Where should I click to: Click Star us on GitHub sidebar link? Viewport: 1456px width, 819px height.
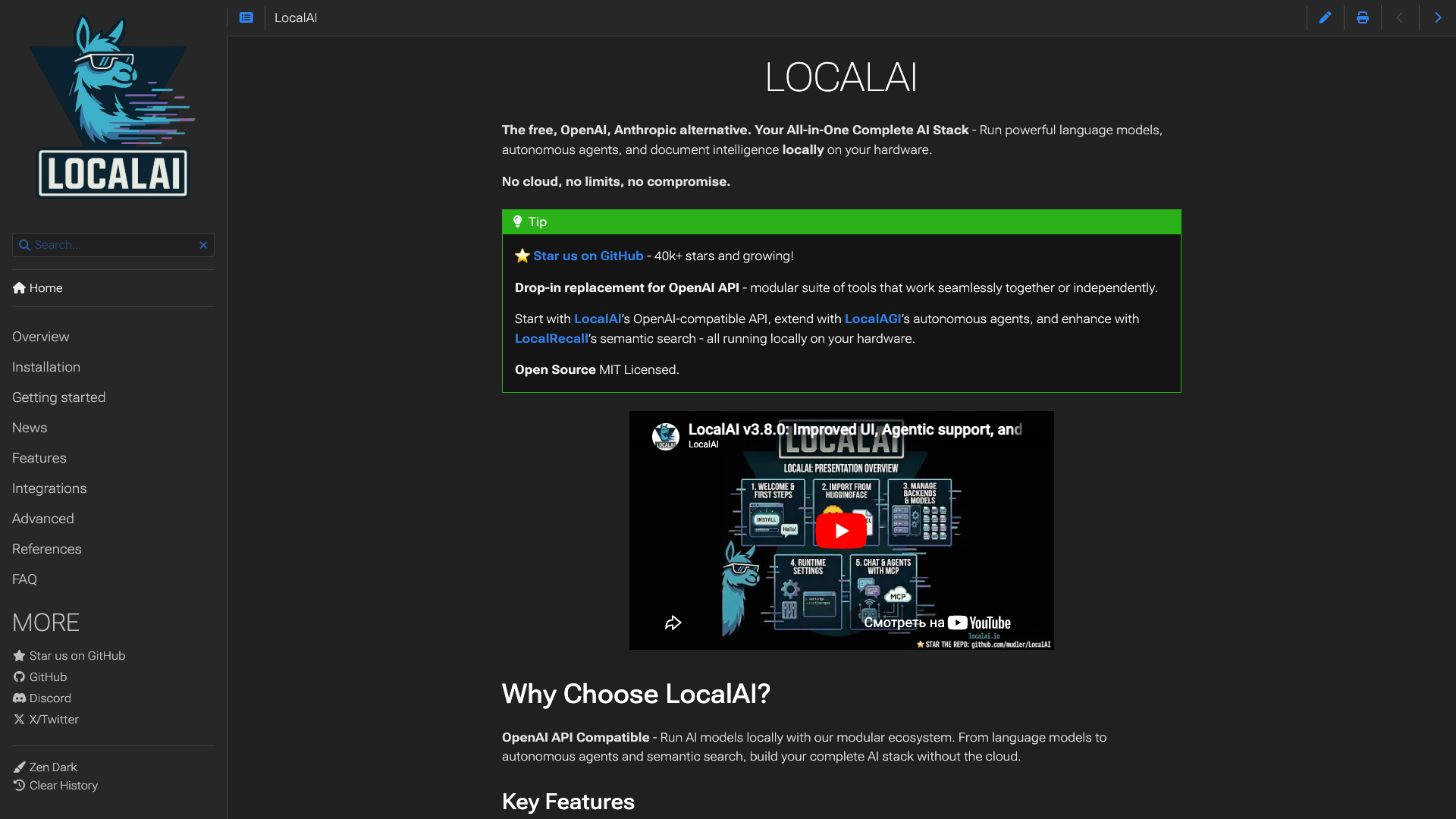pos(69,656)
